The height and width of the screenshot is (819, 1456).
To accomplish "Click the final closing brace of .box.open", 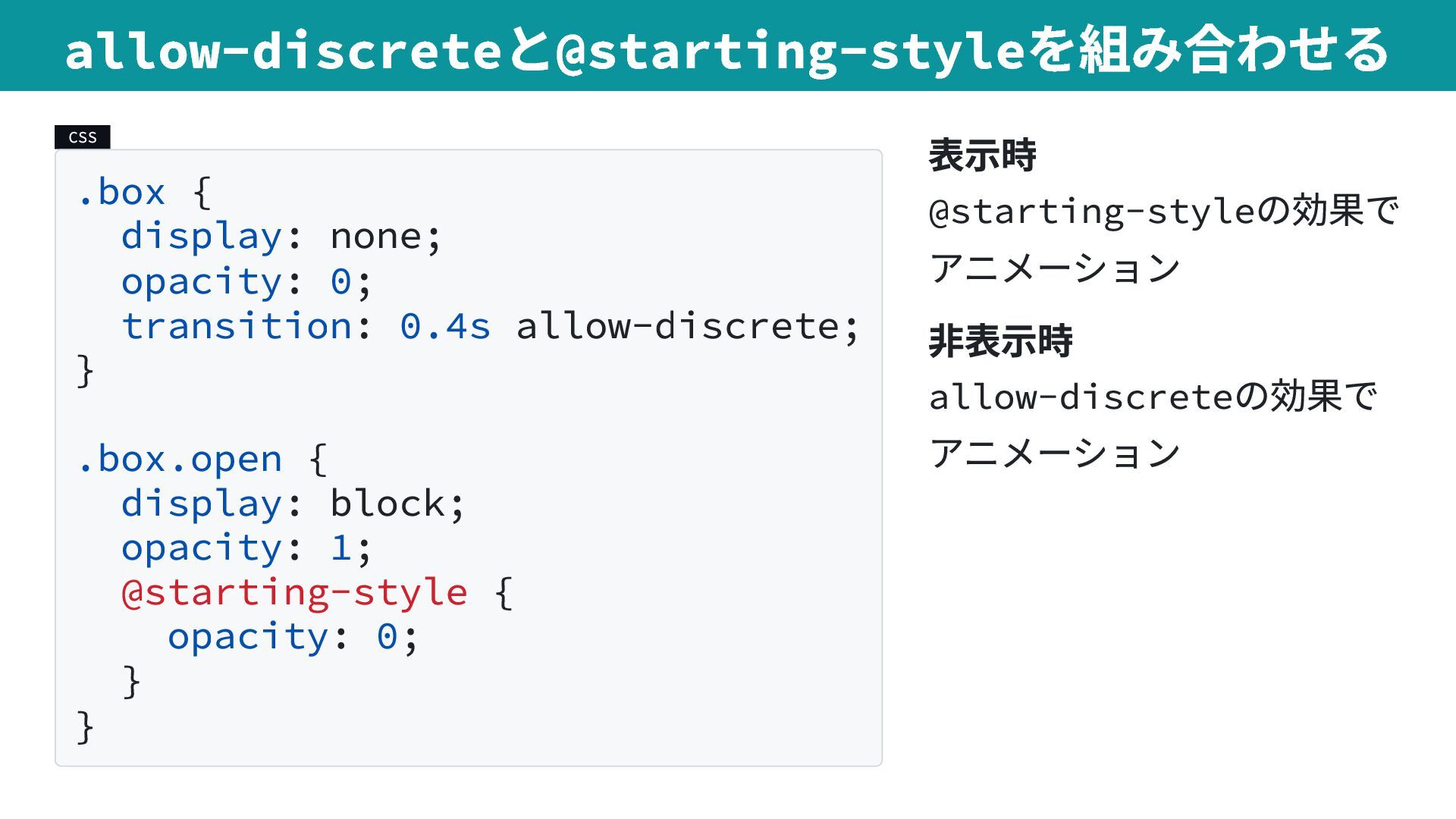I will click(x=85, y=726).
